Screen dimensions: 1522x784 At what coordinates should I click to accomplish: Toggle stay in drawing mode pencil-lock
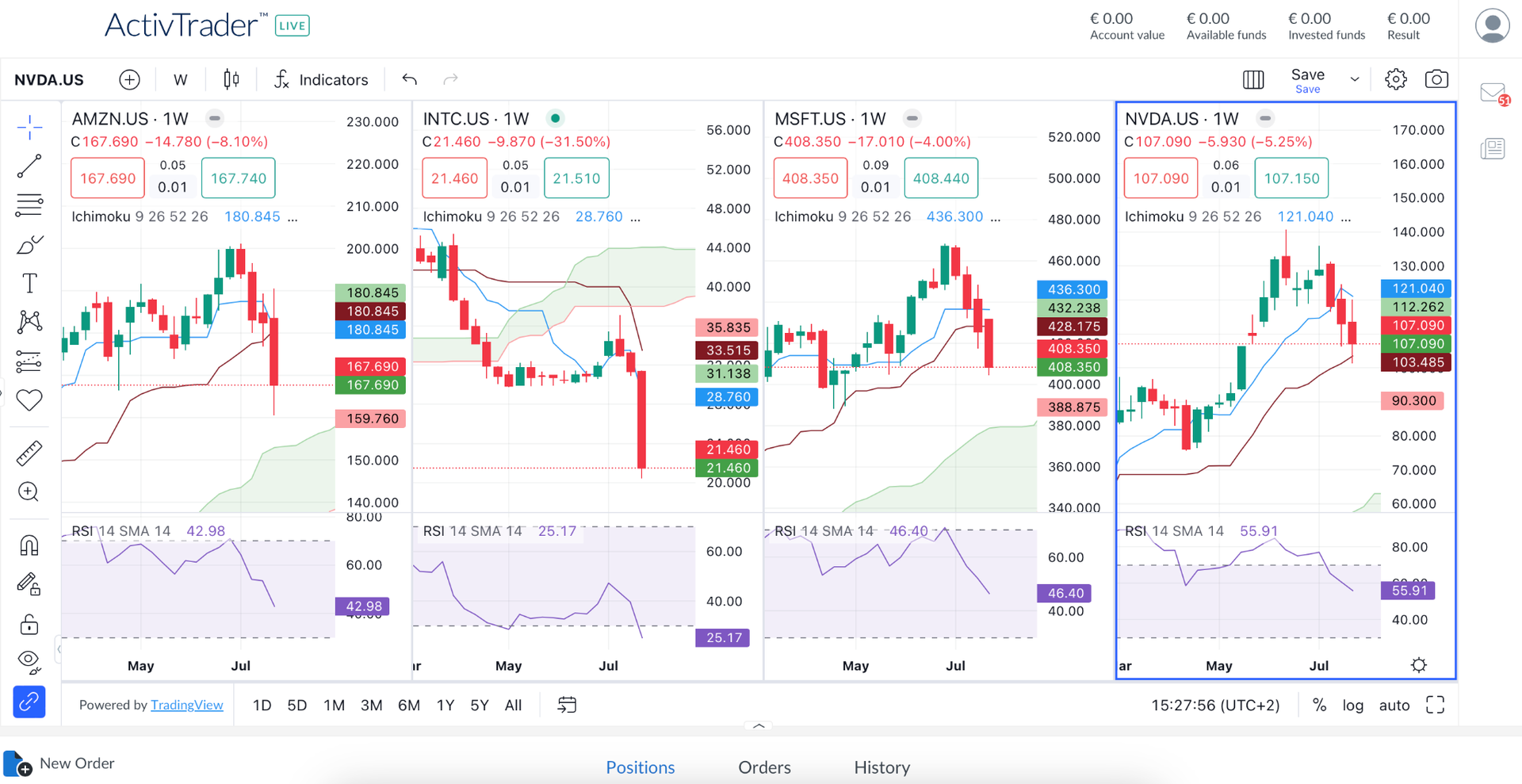pyautogui.click(x=29, y=584)
